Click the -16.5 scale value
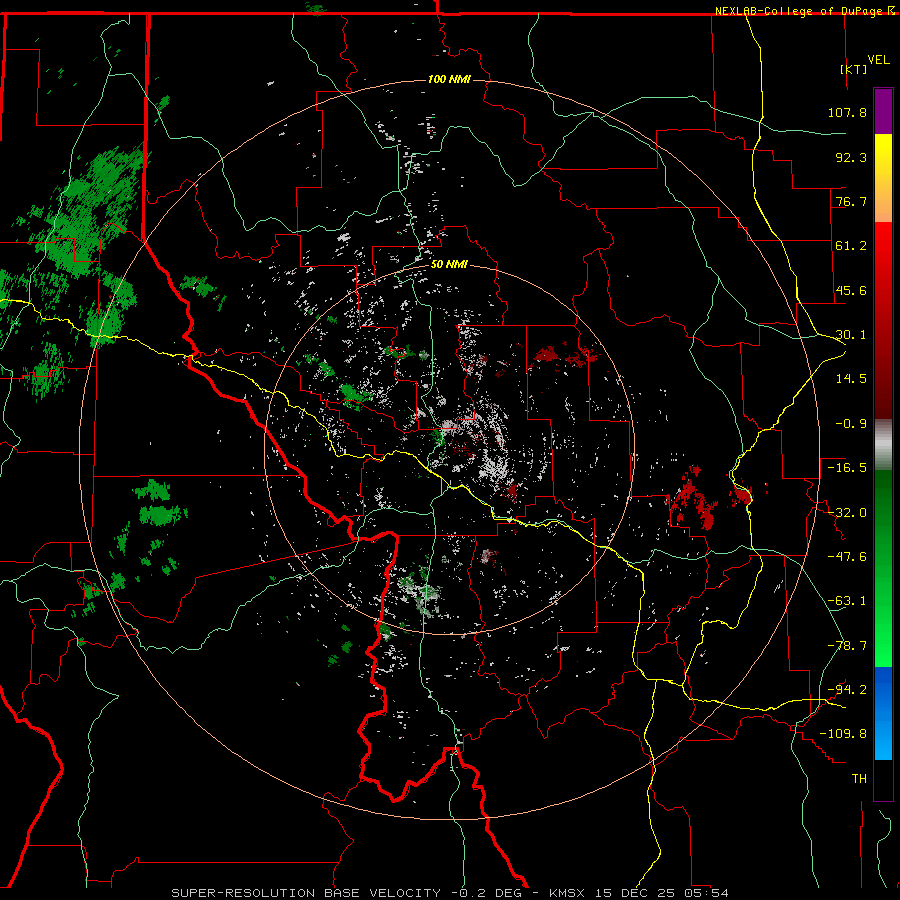This screenshot has width=900, height=900. 847,468
